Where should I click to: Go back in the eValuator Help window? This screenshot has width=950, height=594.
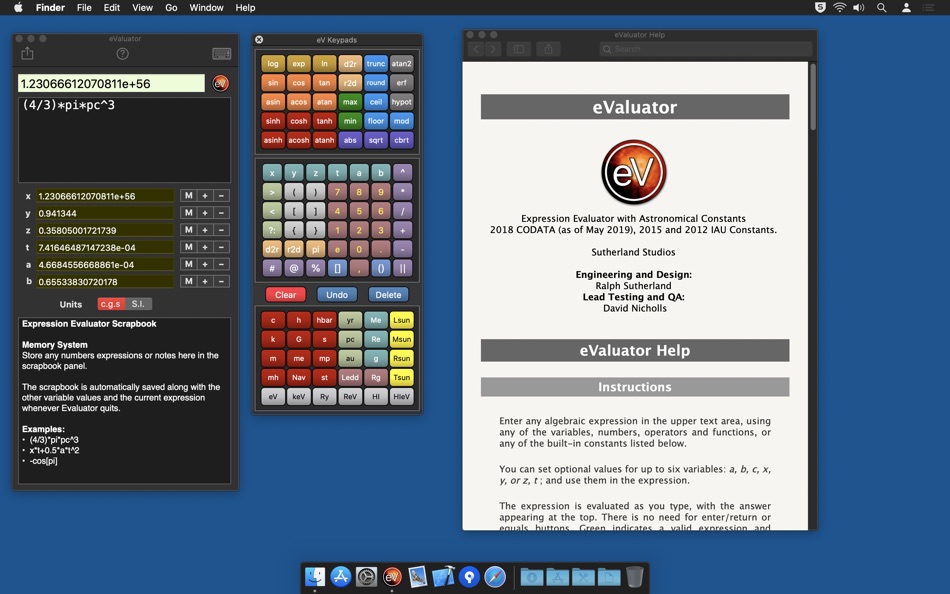[x=476, y=49]
